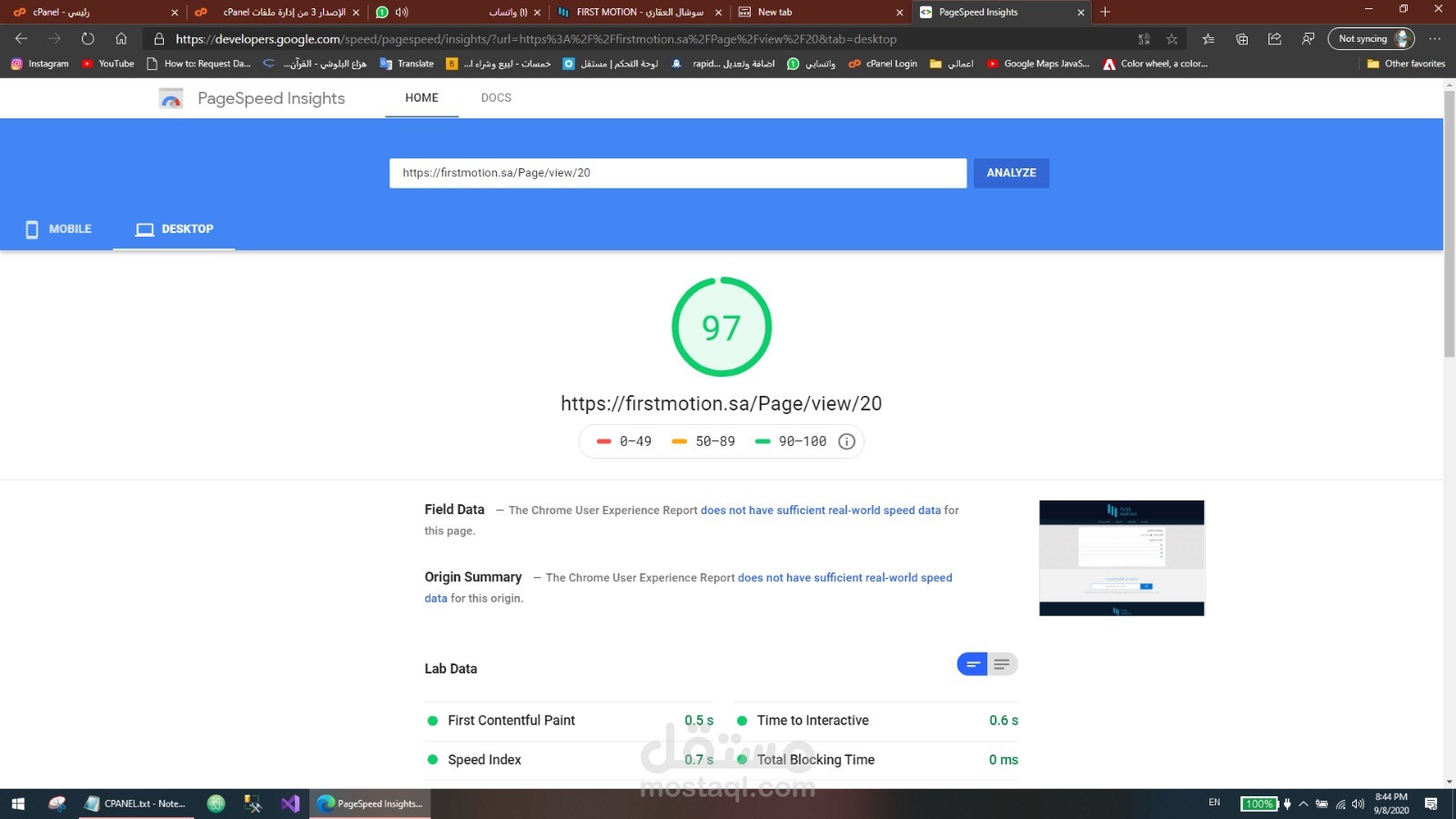Click the Speed Index metric
This screenshot has width=1456, height=819.
[x=571, y=760]
